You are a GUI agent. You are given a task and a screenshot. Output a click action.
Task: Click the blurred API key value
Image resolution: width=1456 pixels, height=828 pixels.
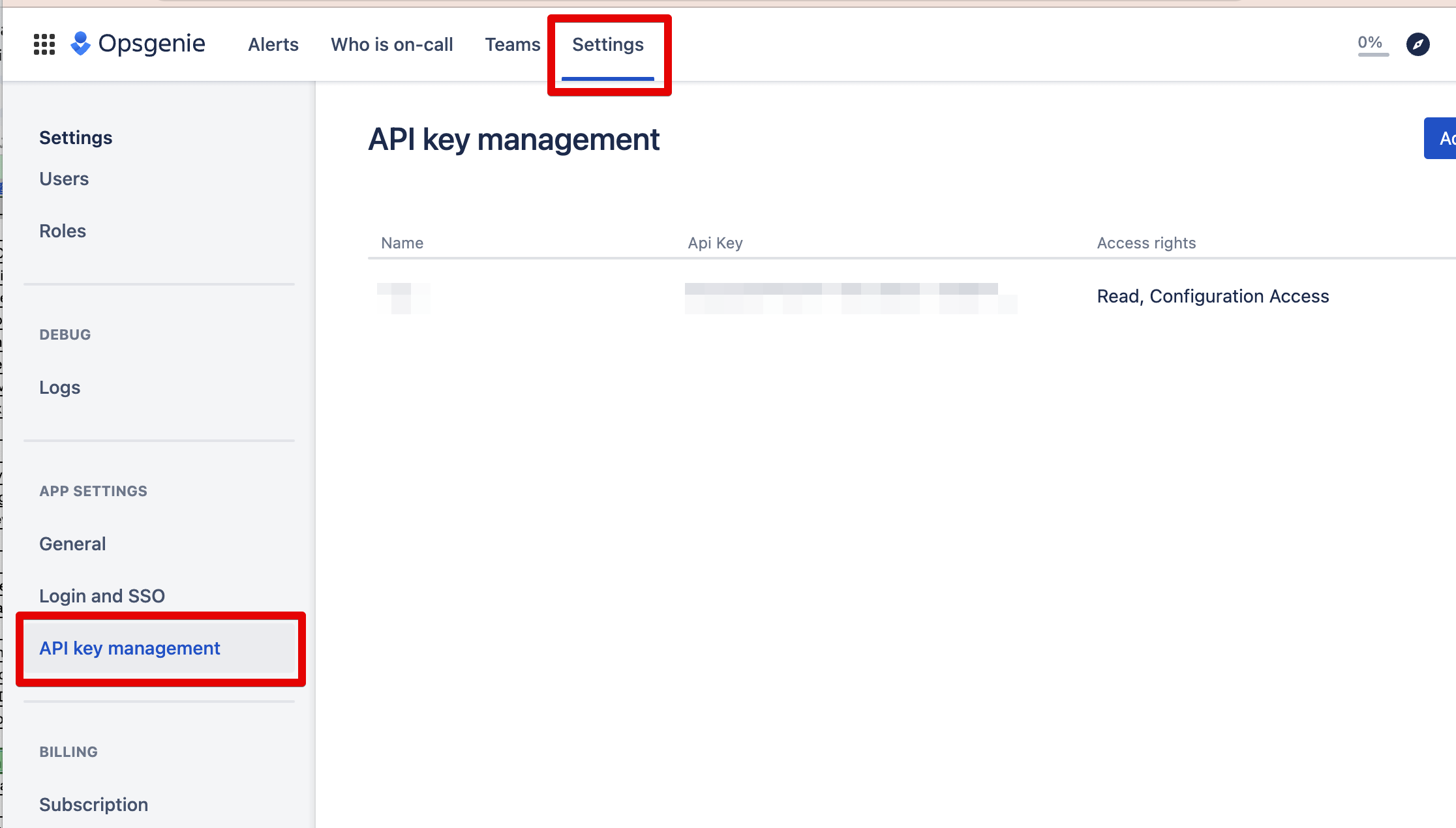point(849,298)
